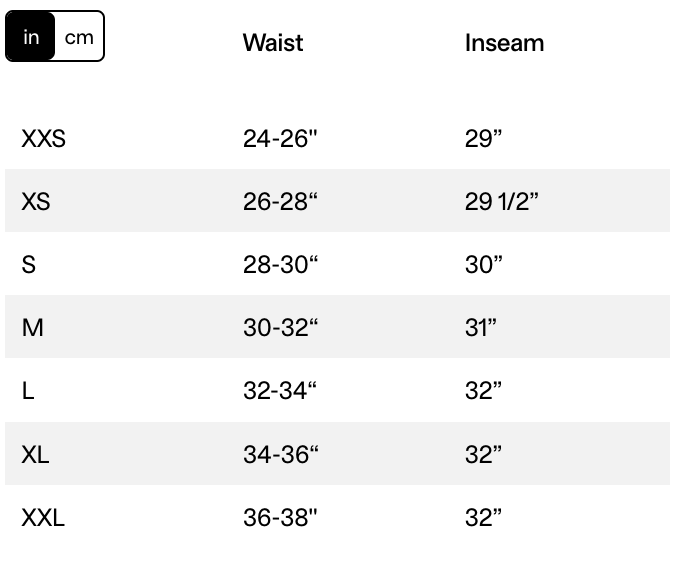Choose the S size row label

pyautogui.click(x=28, y=265)
